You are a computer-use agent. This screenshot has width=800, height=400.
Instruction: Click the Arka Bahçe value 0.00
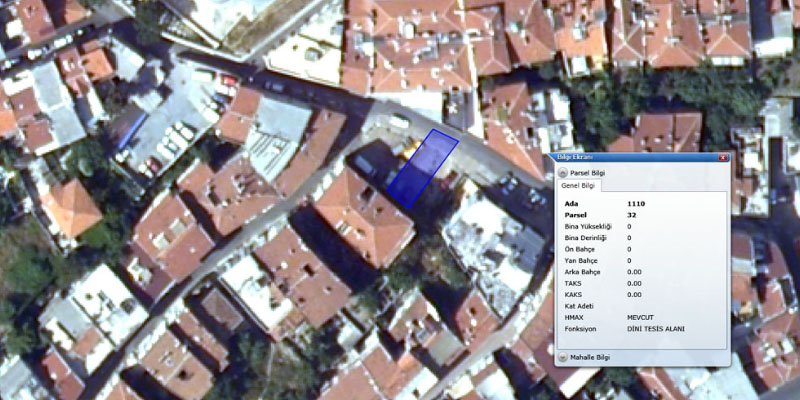(634, 271)
